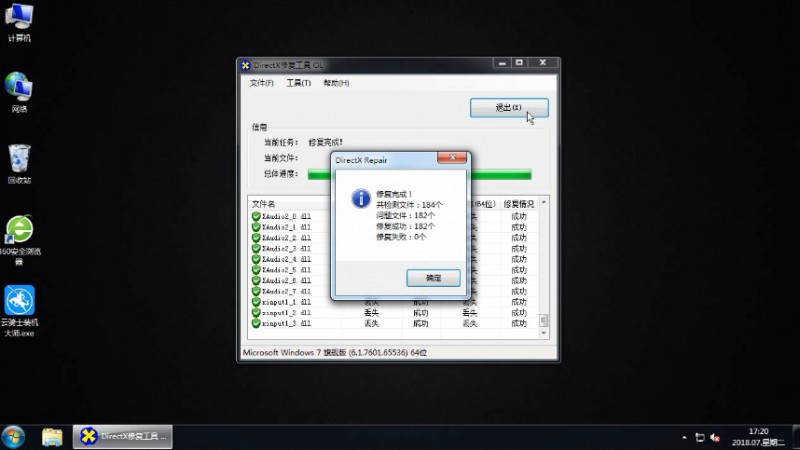Click the Windows Start orb
This screenshot has width=800, height=450.
(x=13, y=437)
